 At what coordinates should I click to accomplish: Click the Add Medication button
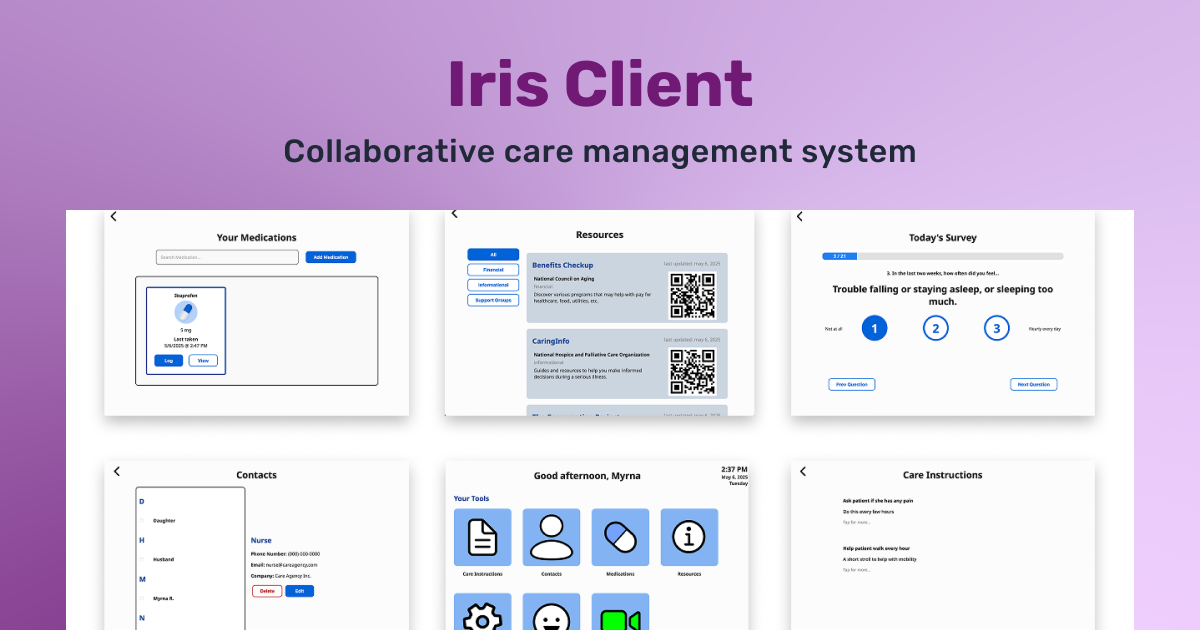[x=331, y=257]
